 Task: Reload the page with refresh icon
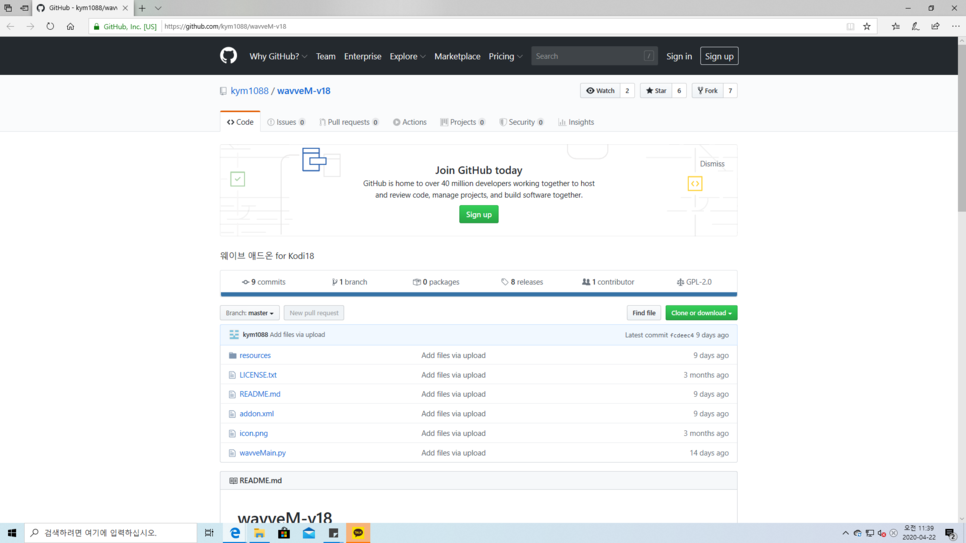coord(50,27)
